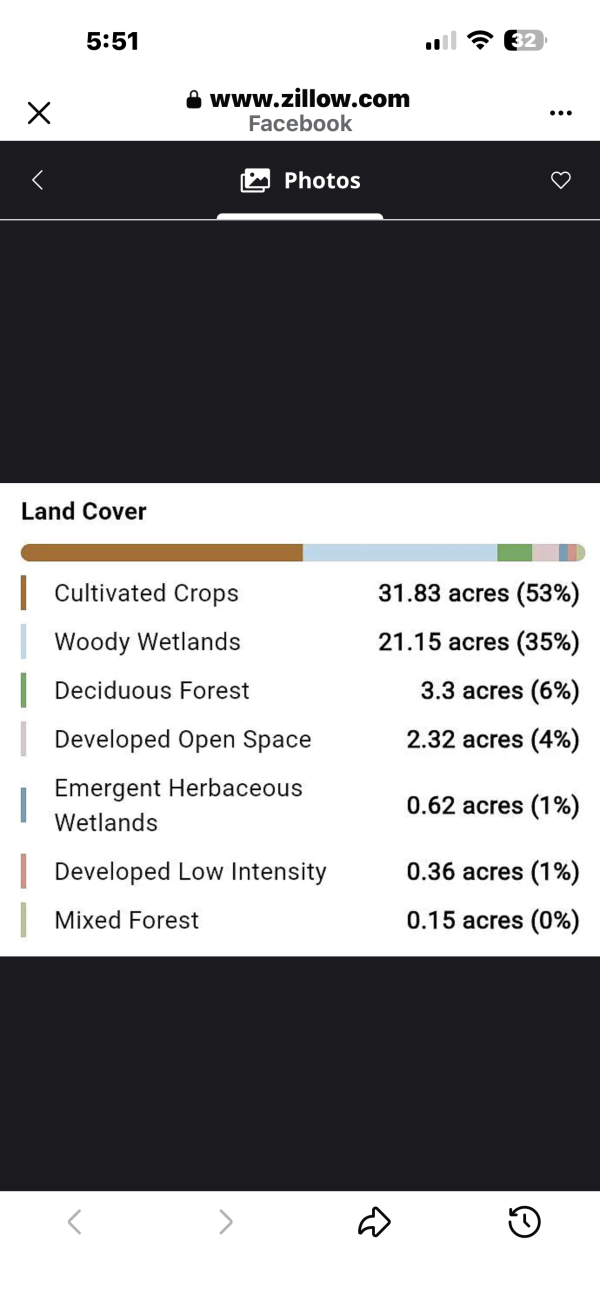The width and height of the screenshot is (600, 1300).
Task: Tap the heart icon to save listing
Action: click(561, 180)
